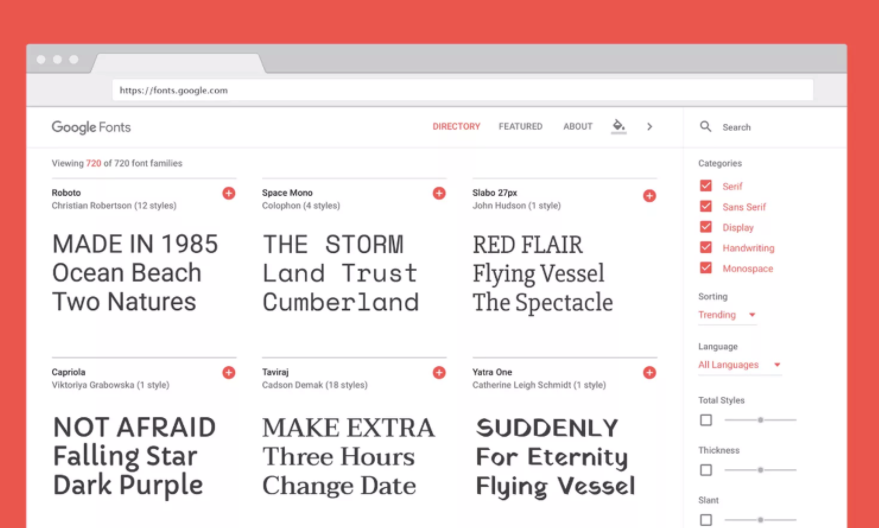
Task: Open the Space Mono font family name
Action: (x=287, y=192)
